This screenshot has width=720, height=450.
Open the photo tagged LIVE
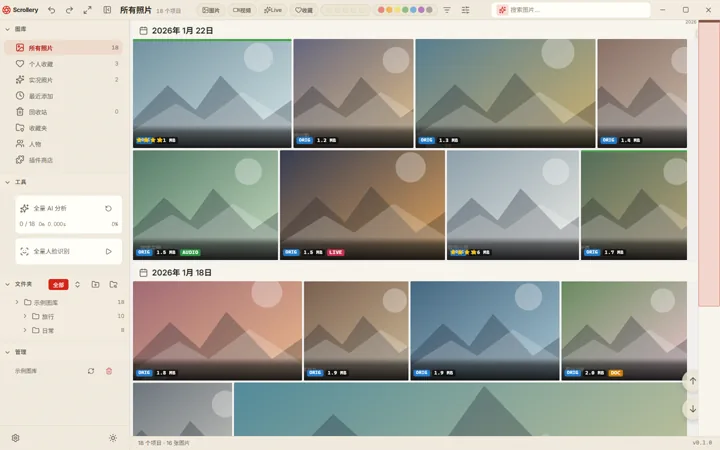click(362, 205)
